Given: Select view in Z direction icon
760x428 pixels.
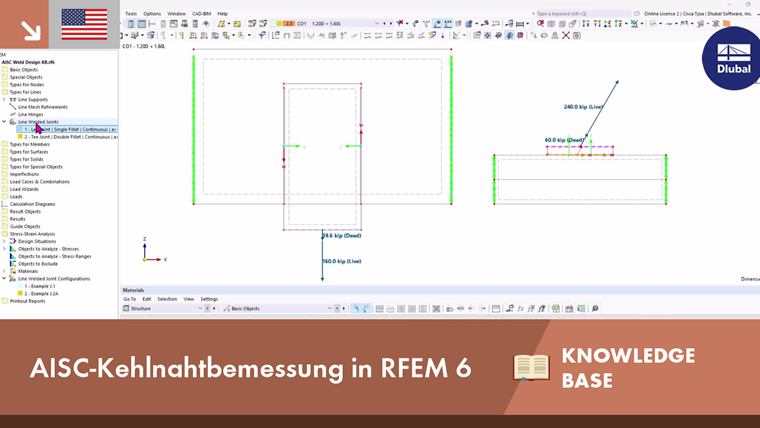Looking at the screenshot, I should coord(607,23).
